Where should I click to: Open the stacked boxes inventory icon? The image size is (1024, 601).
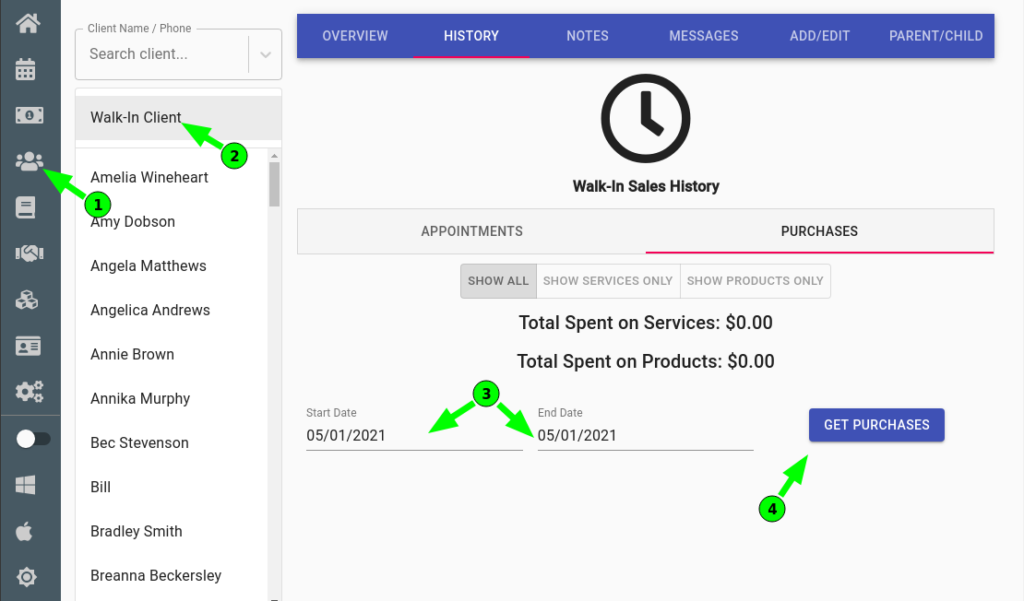tap(27, 300)
